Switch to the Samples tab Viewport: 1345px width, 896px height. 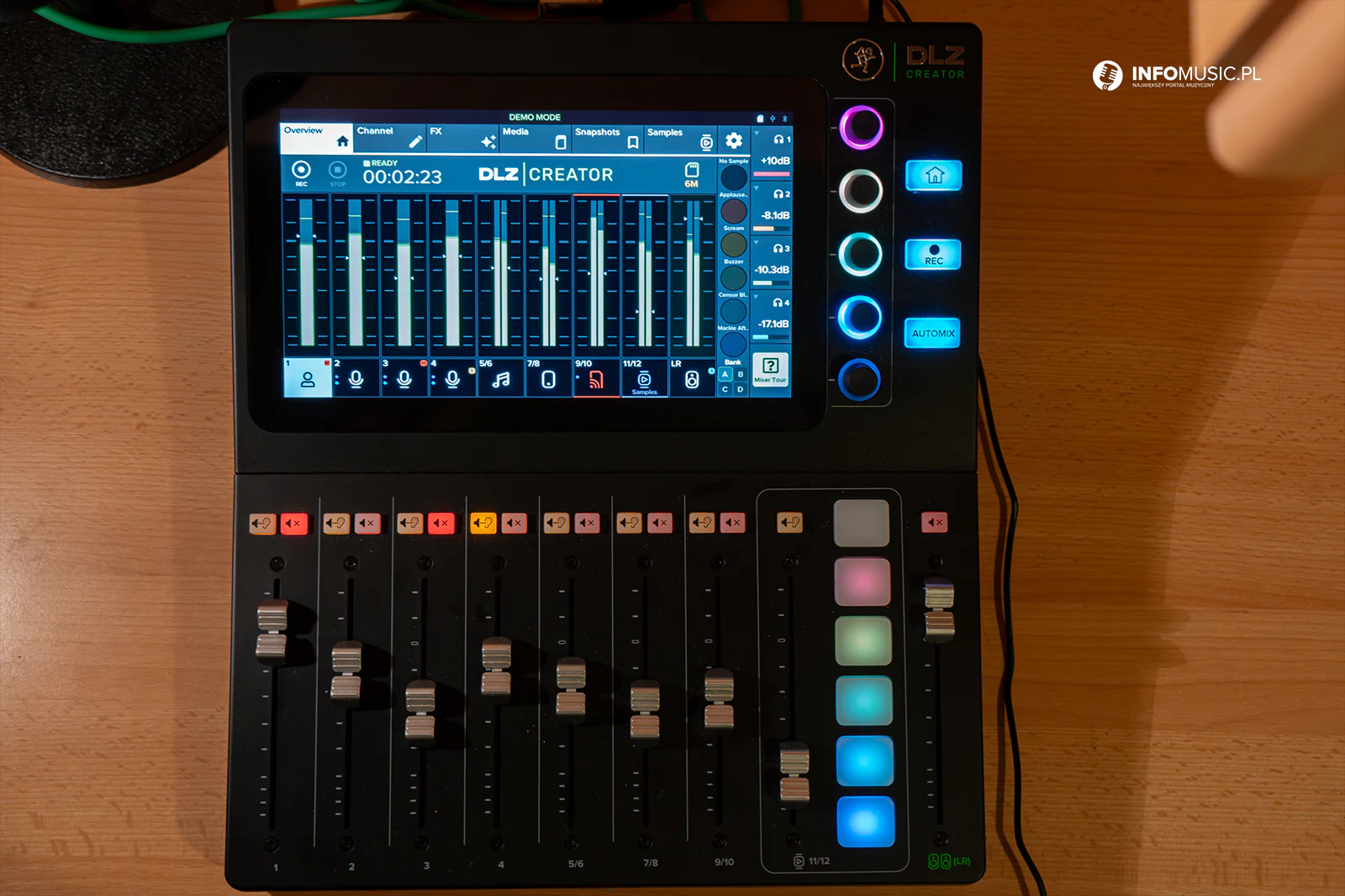tap(681, 140)
